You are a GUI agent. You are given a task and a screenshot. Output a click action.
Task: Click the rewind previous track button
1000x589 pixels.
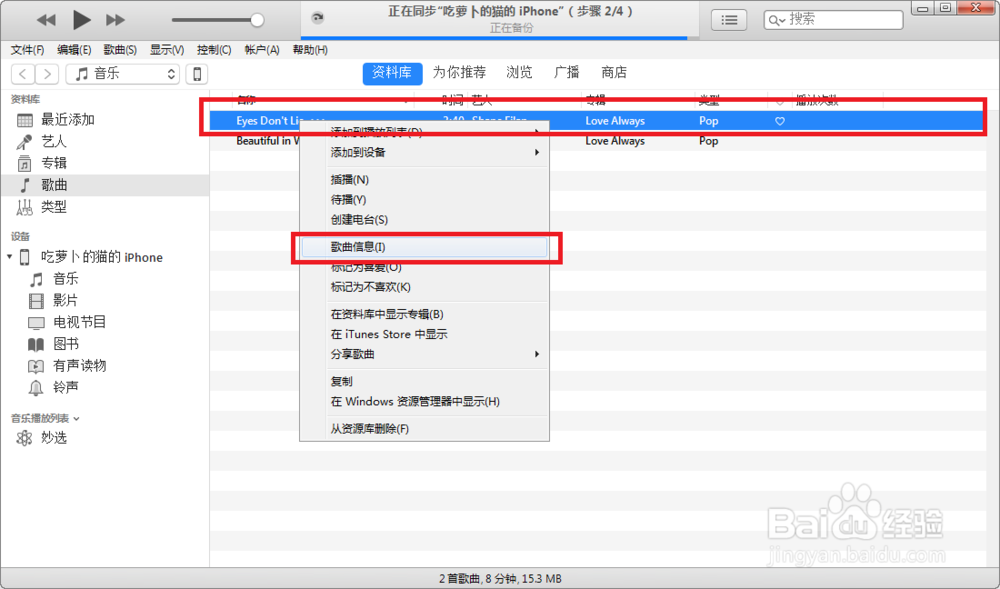(x=46, y=20)
